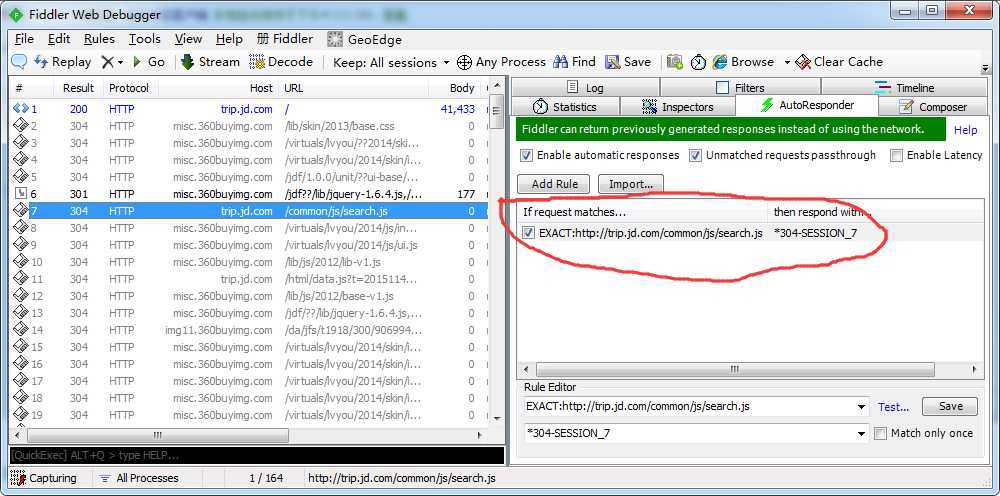Toggle Stream mode in toolbar
The image size is (1000, 496).
[210, 62]
